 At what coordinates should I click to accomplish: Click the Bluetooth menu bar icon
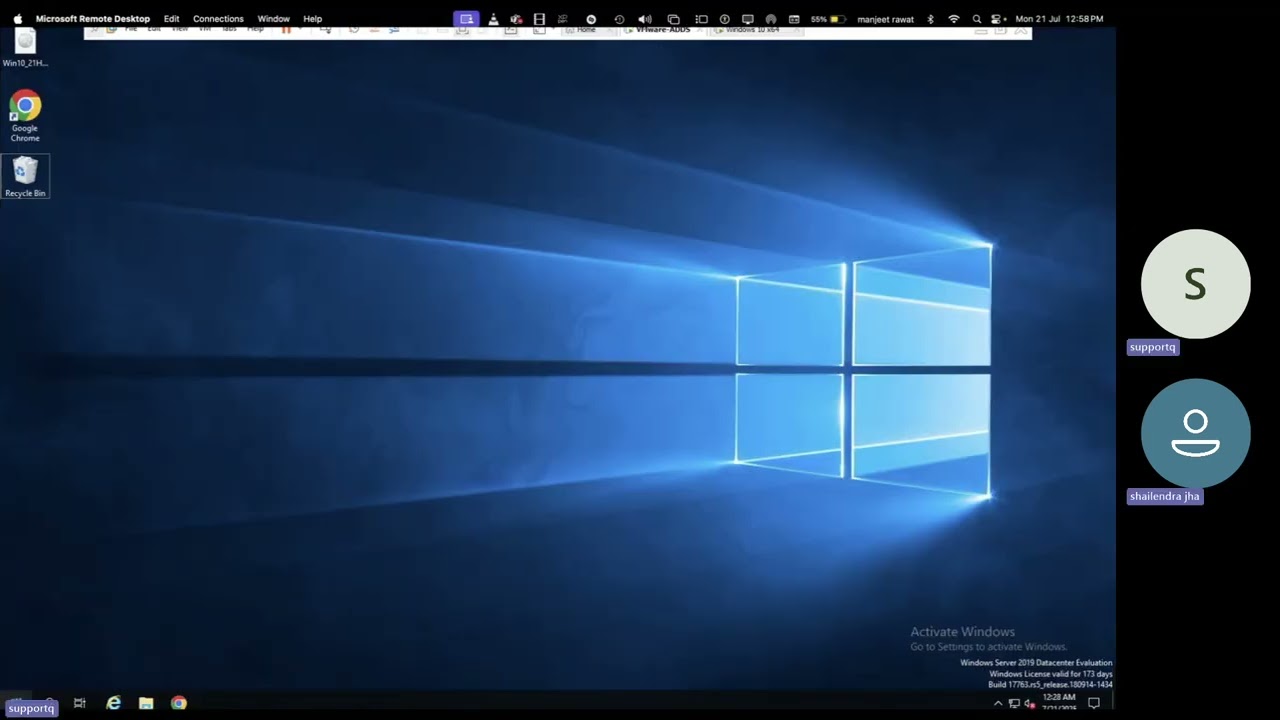pyautogui.click(x=930, y=18)
